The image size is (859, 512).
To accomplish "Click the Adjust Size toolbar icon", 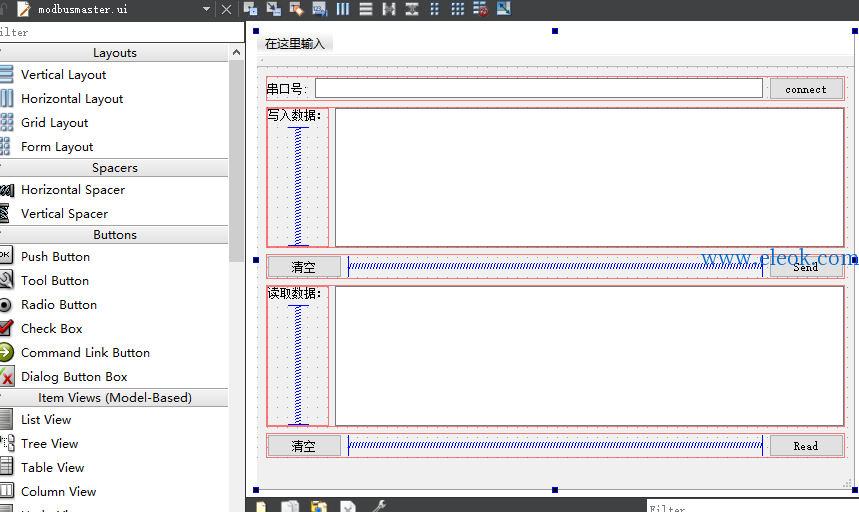I will click(x=503, y=9).
